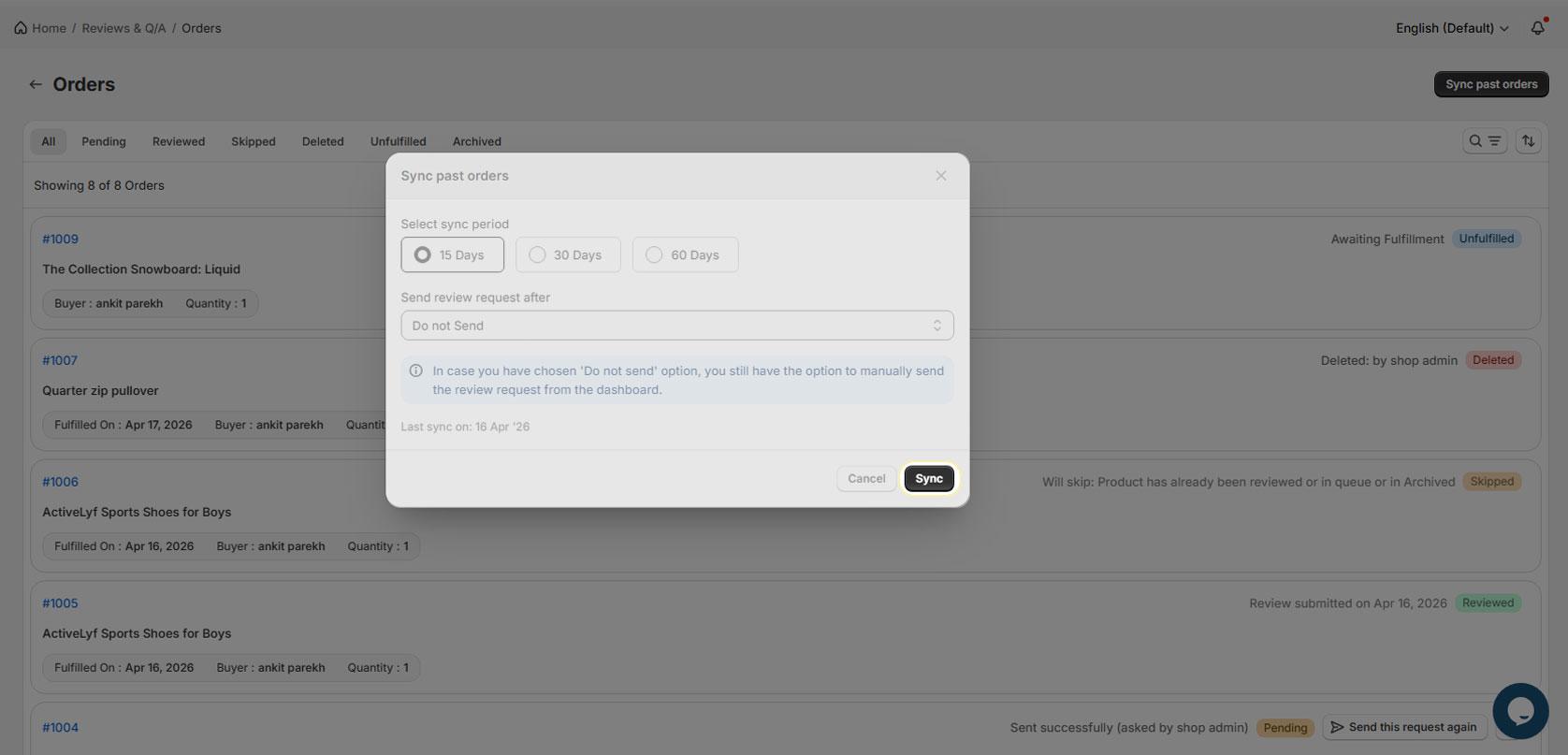Click 'Awaiting Fulfillment' status text
Screen dimensions: 1568x755
pyautogui.click(x=1387, y=240)
